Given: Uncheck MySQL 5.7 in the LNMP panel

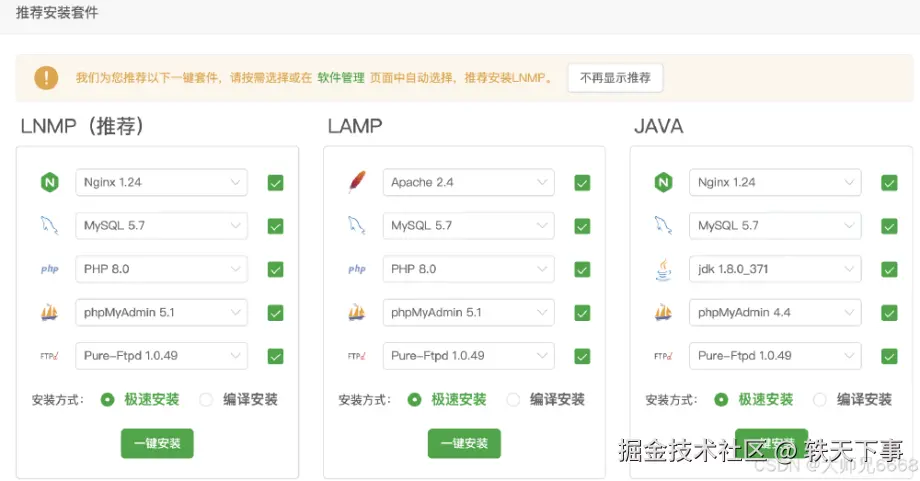Looking at the screenshot, I should click(x=275, y=226).
